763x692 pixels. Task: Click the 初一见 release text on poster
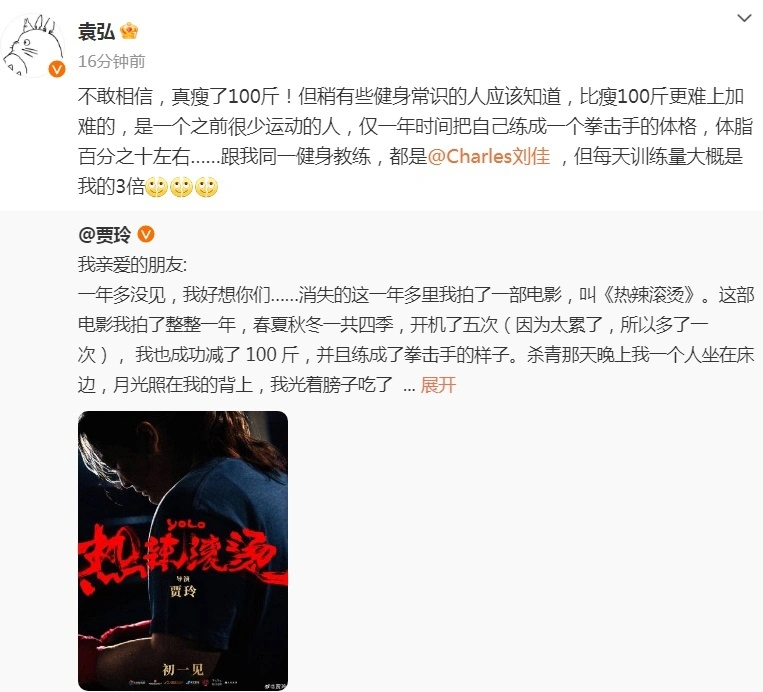[183, 670]
